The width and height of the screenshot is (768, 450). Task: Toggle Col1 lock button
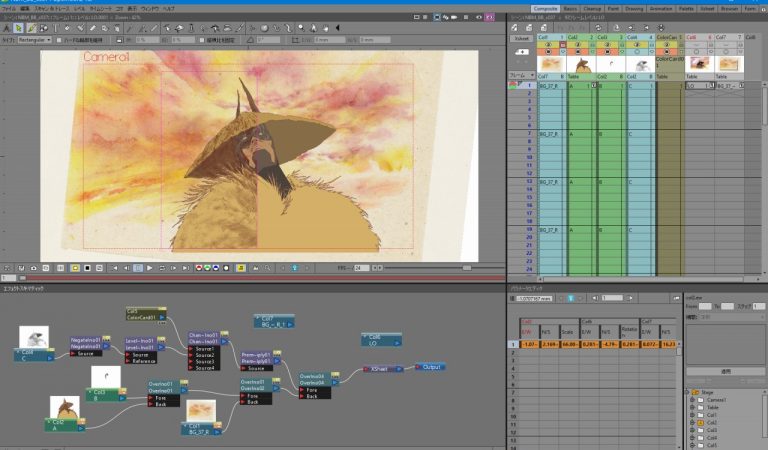[563, 45]
